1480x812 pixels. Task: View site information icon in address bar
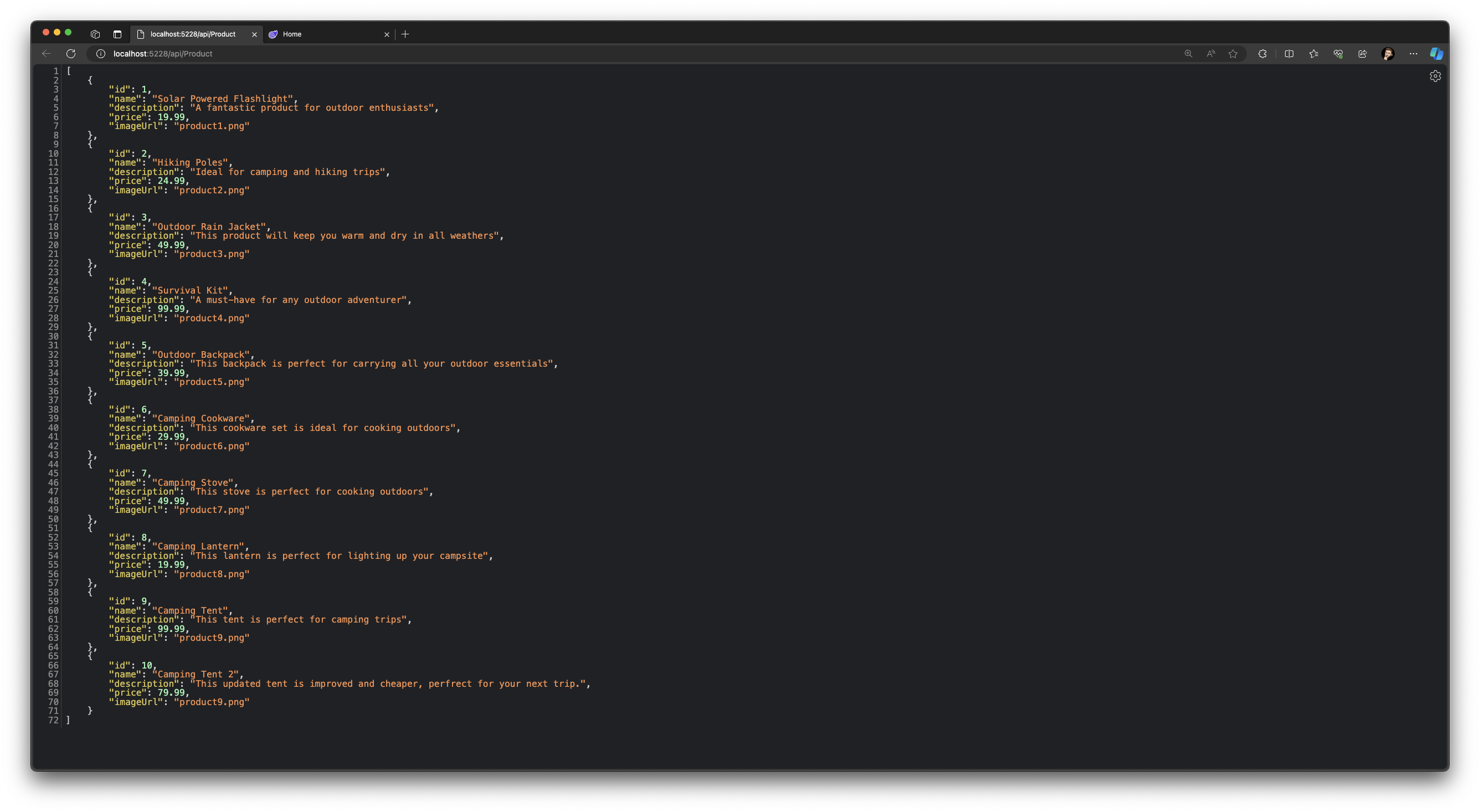[101, 53]
